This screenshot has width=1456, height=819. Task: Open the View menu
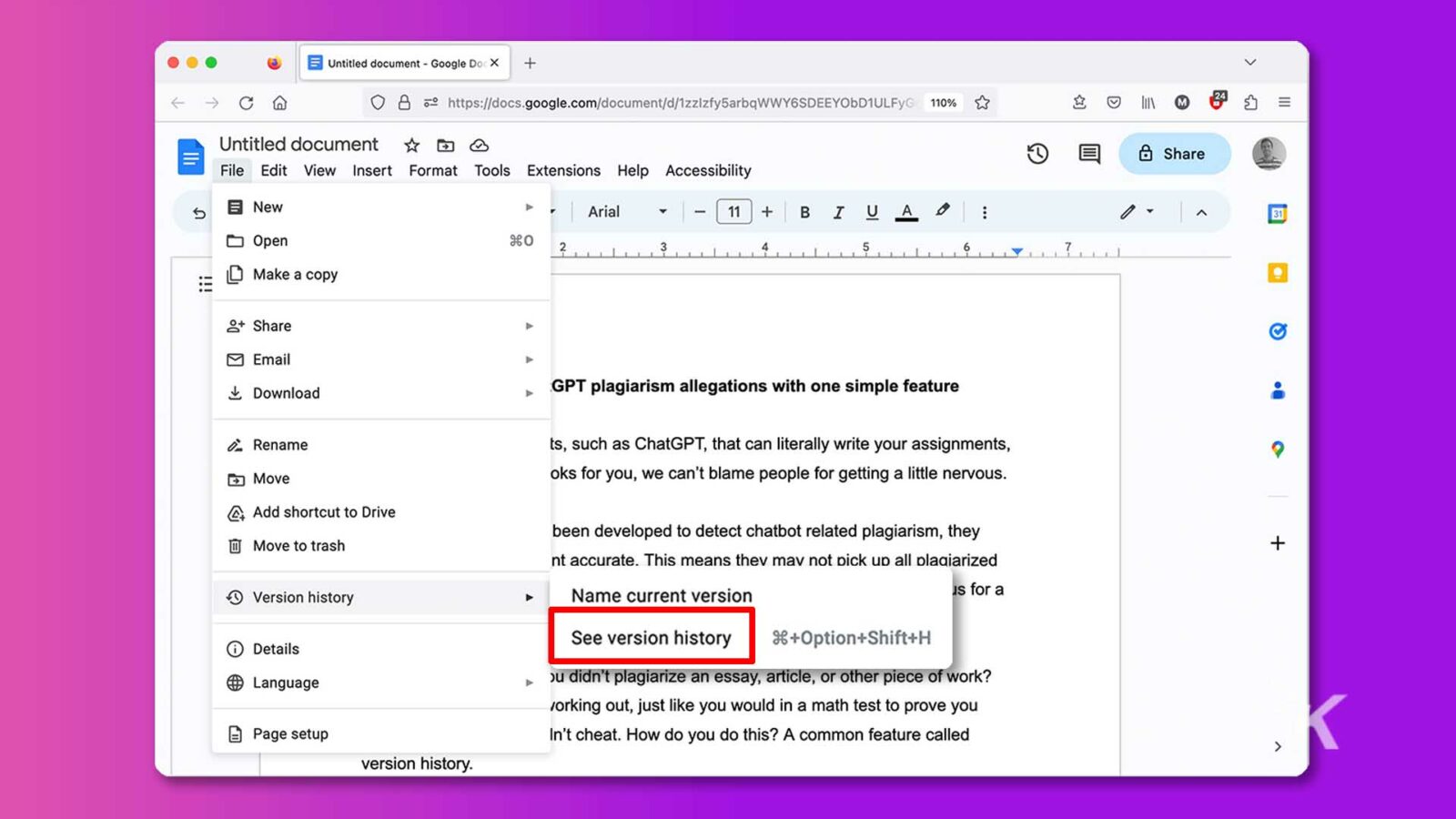coord(319,170)
